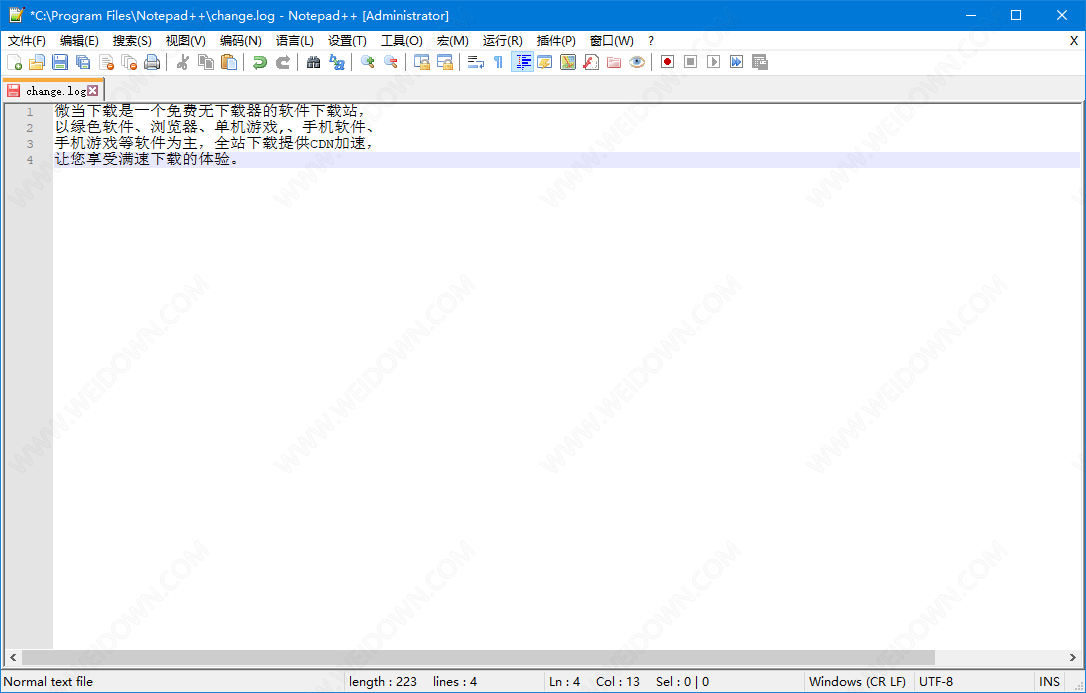1086x693 pixels.
Task: Toggle the highlighted indent guide button
Action: 522,62
